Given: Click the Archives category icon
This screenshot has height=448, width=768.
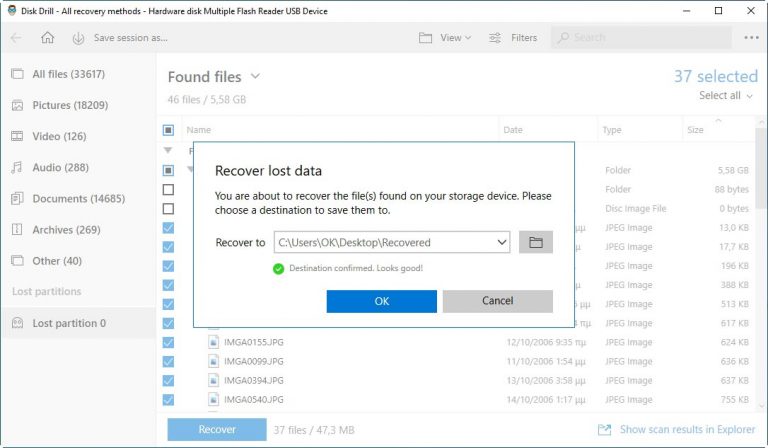Looking at the screenshot, I should tap(17, 230).
